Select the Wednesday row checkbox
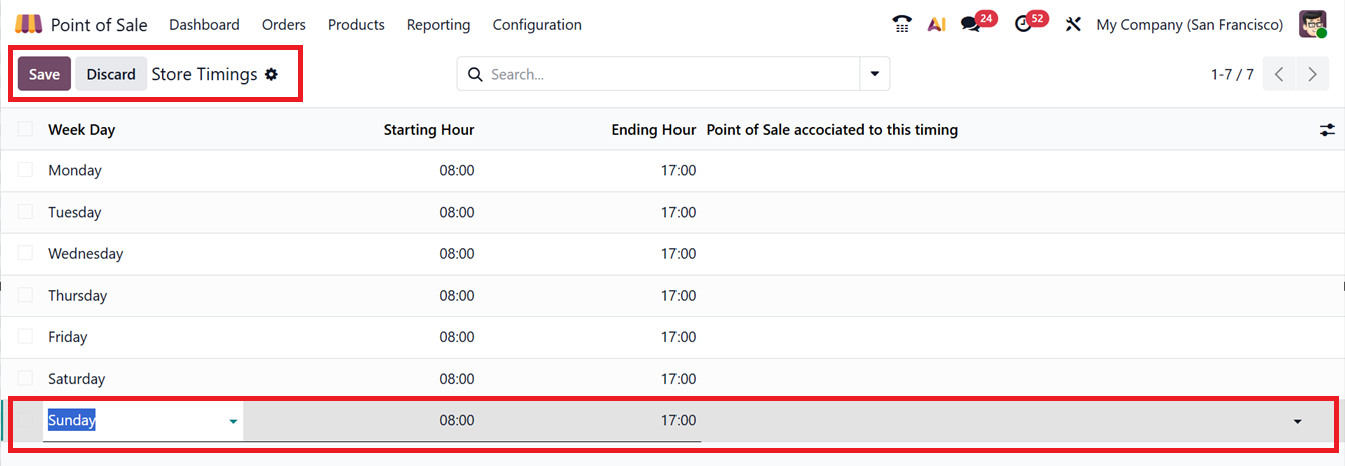1345x466 pixels. tap(25, 254)
